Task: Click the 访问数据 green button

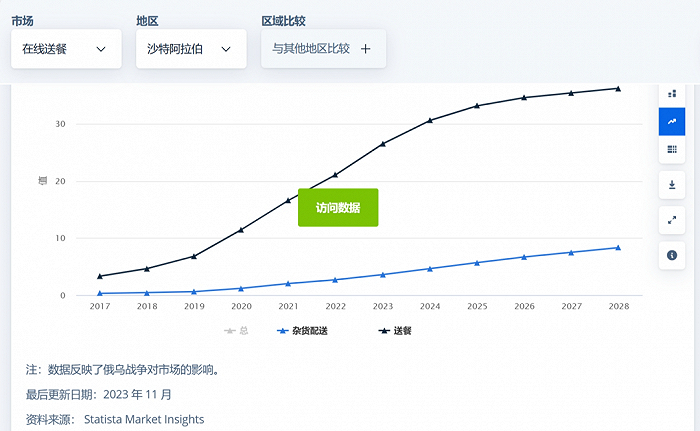Action: 338,207
